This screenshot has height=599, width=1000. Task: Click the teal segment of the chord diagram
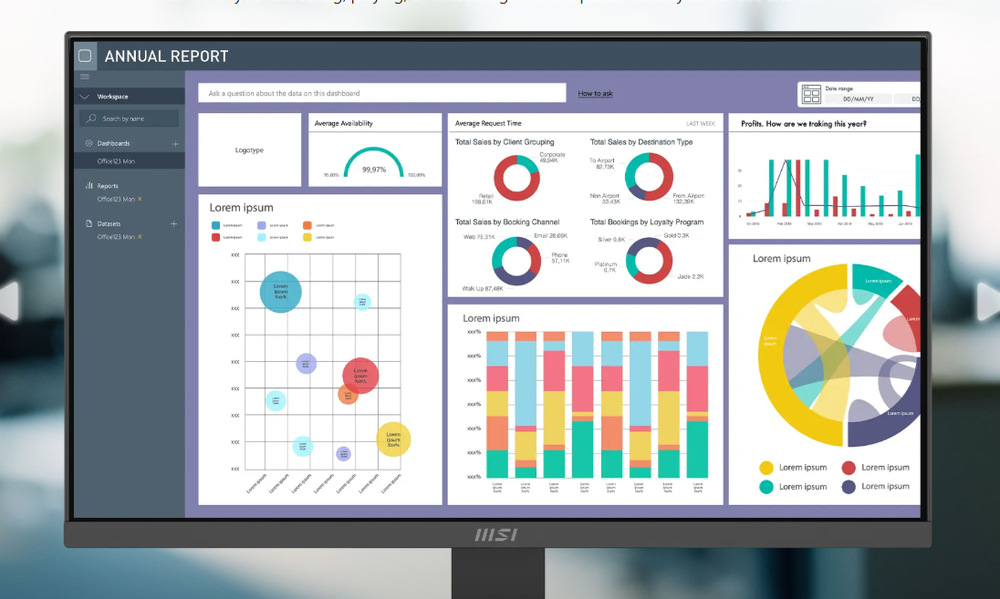877,279
